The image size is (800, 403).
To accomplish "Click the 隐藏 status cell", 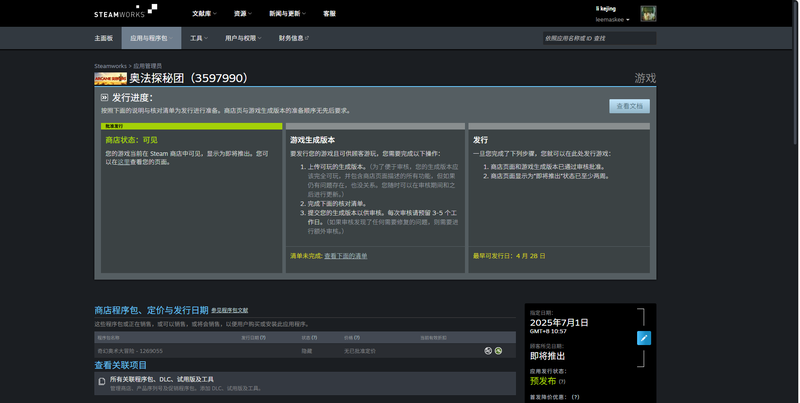I will [307, 351].
